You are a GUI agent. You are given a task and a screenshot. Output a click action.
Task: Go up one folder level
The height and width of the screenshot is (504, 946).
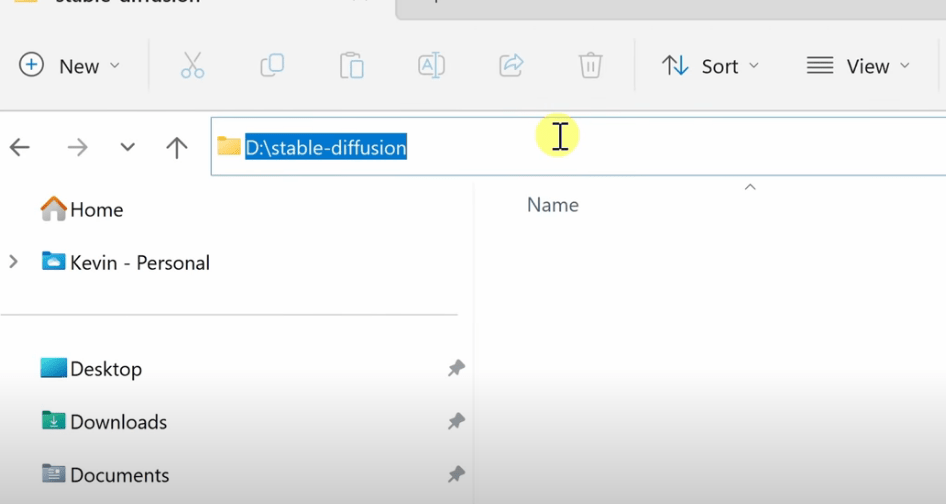click(177, 148)
